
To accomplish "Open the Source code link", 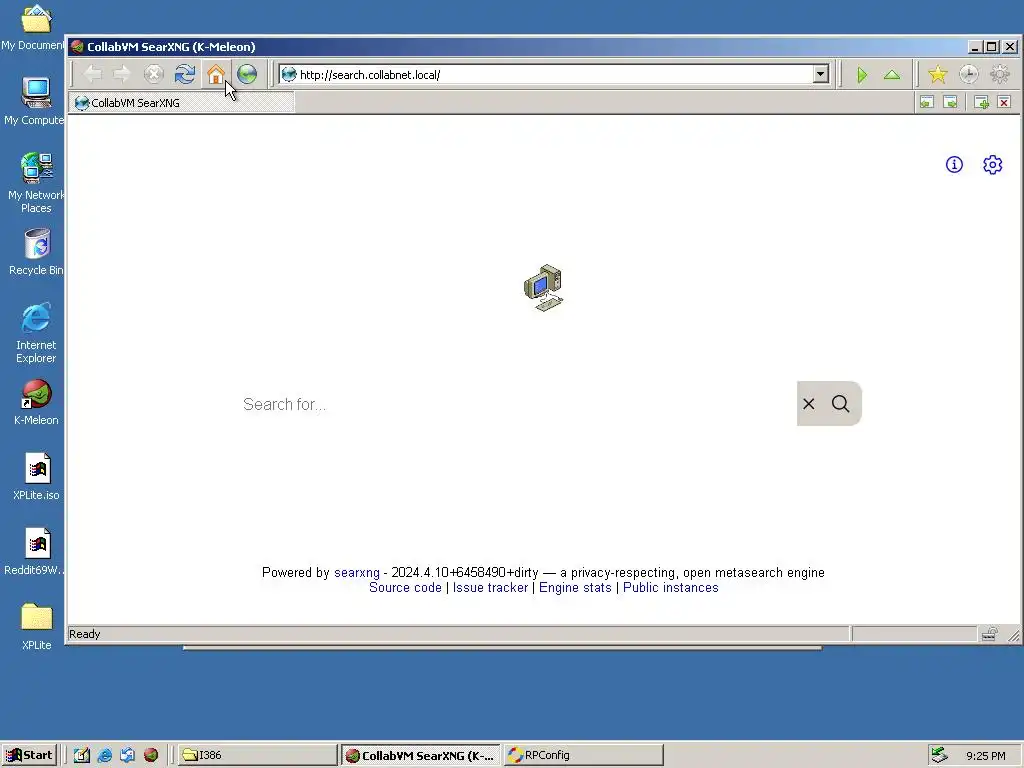I will (x=405, y=588).
